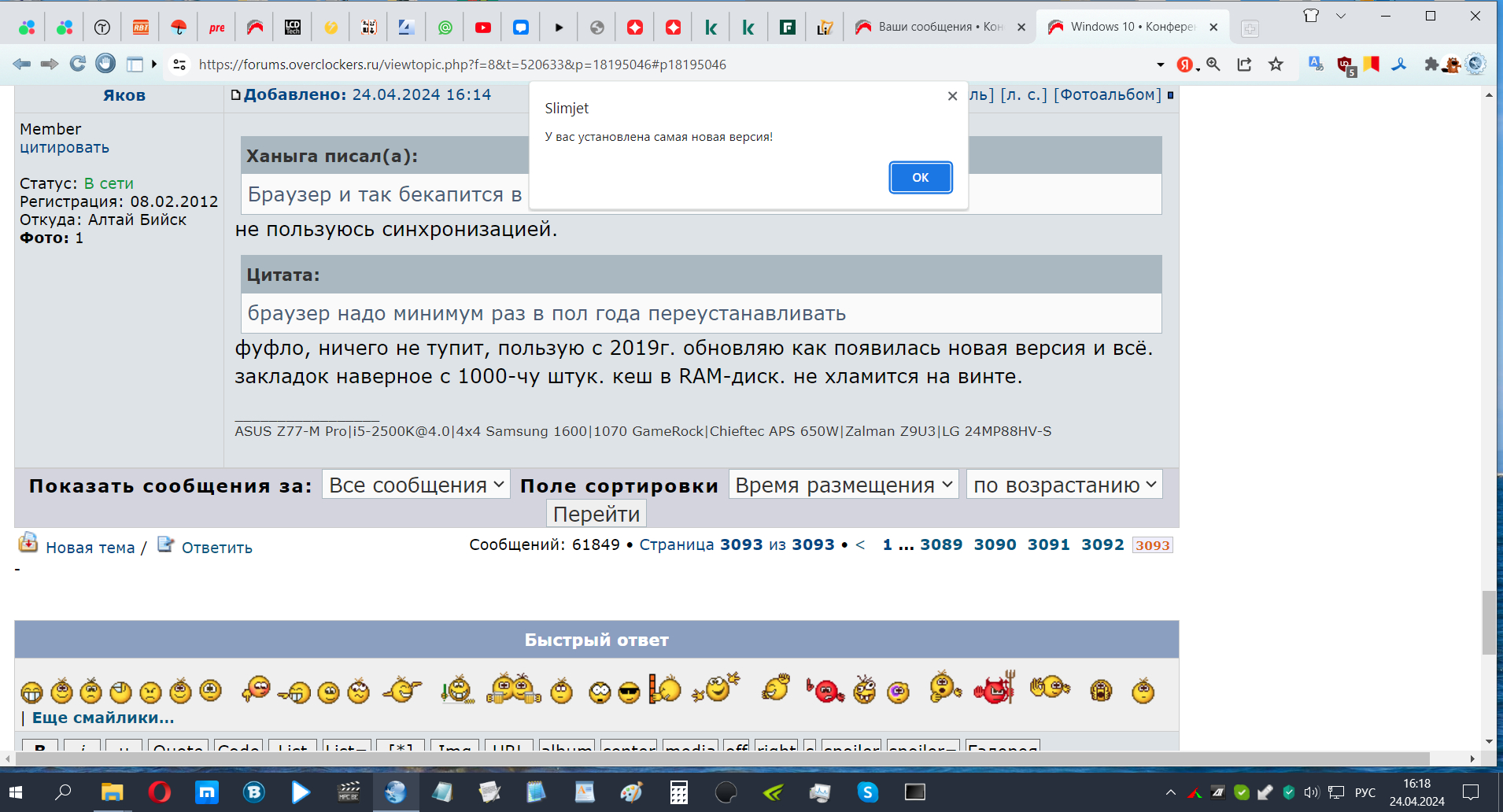The width and height of the screenshot is (1503, 812).
Task: Open the uBlock shield extension icon
Action: click(1345, 65)
